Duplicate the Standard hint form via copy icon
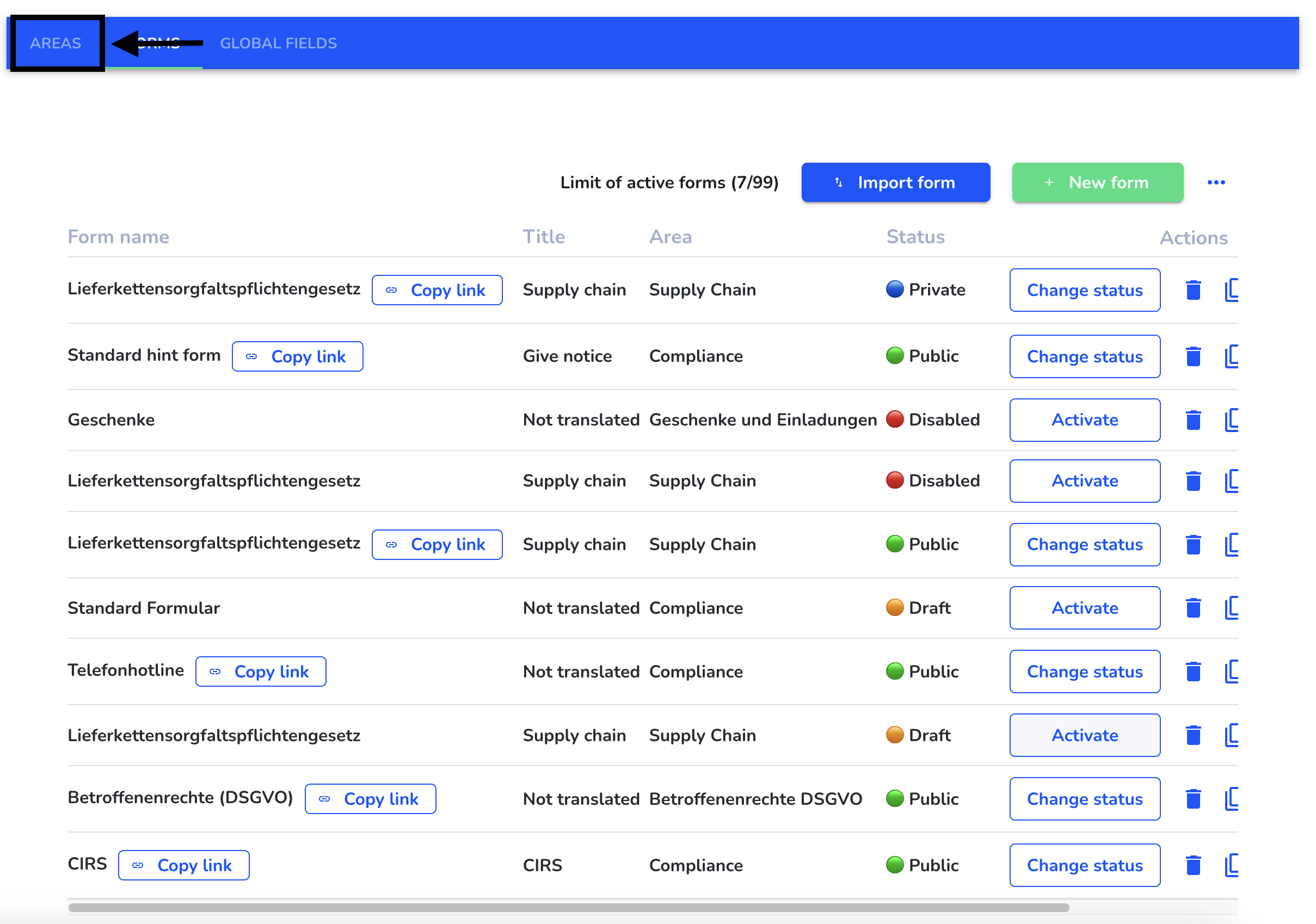Screen dimensions: 1316x924 [1231, 356]
